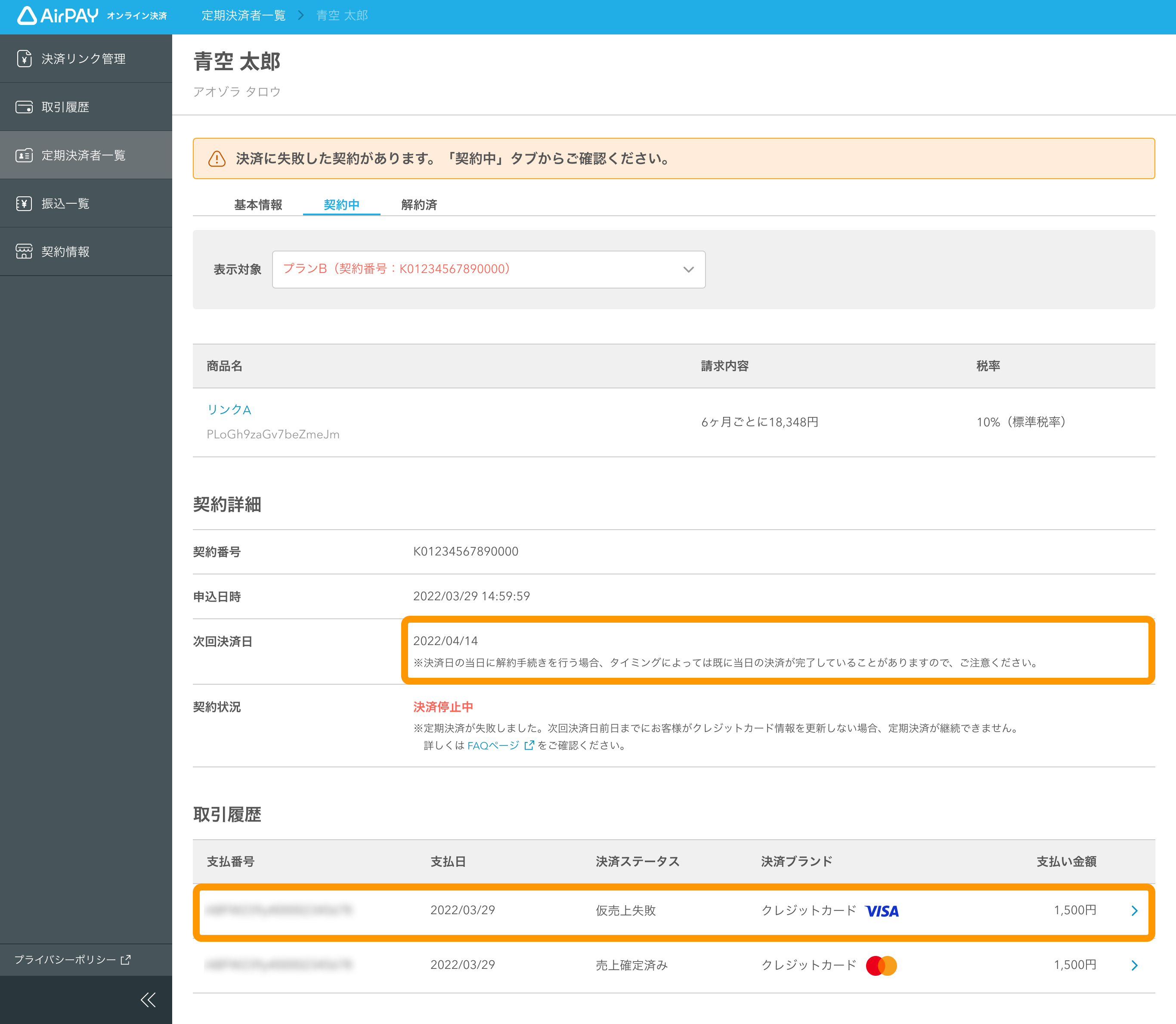This screenshot has height=1024, width=1176.
Task: Click the AirPAY logo icon
Action: tap(26, 16)
